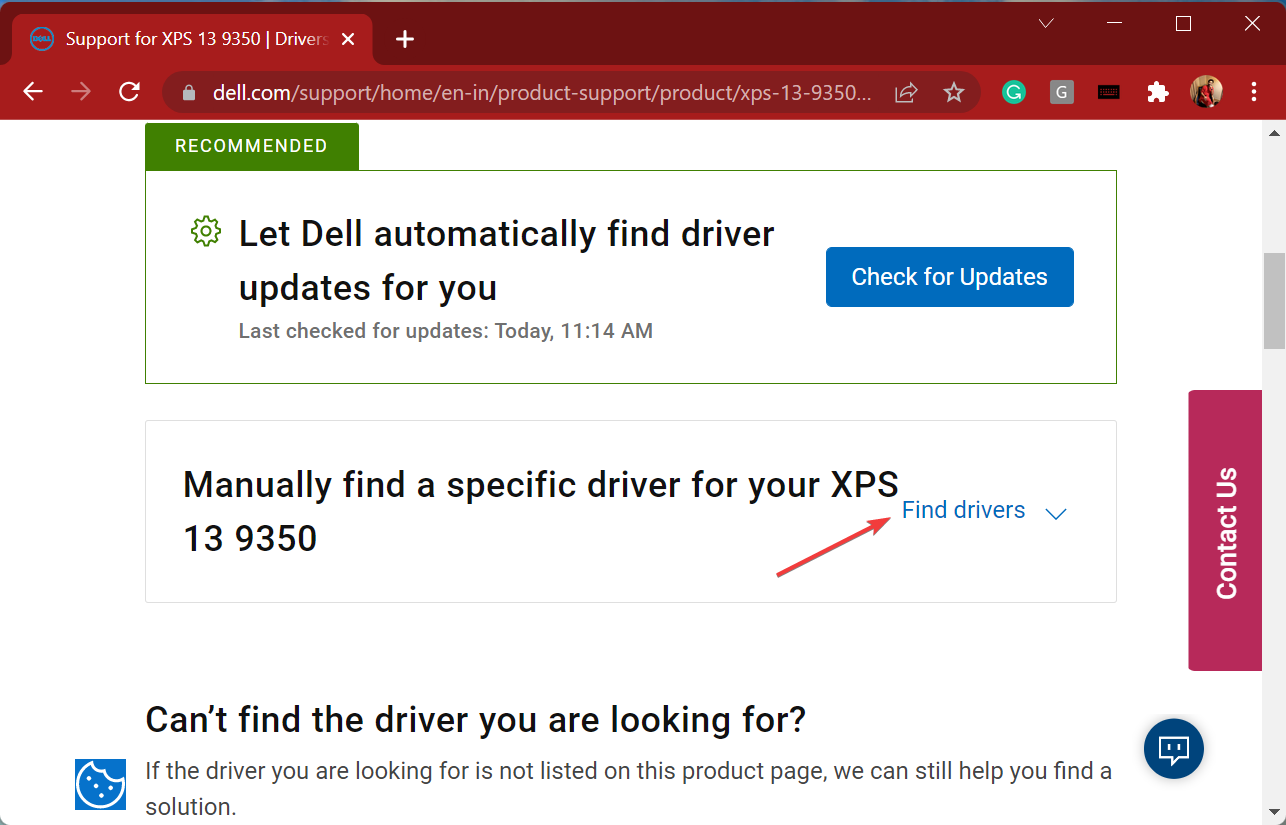Bookmark this page with the star icon
1286x825 pixels.
point(954,93)
